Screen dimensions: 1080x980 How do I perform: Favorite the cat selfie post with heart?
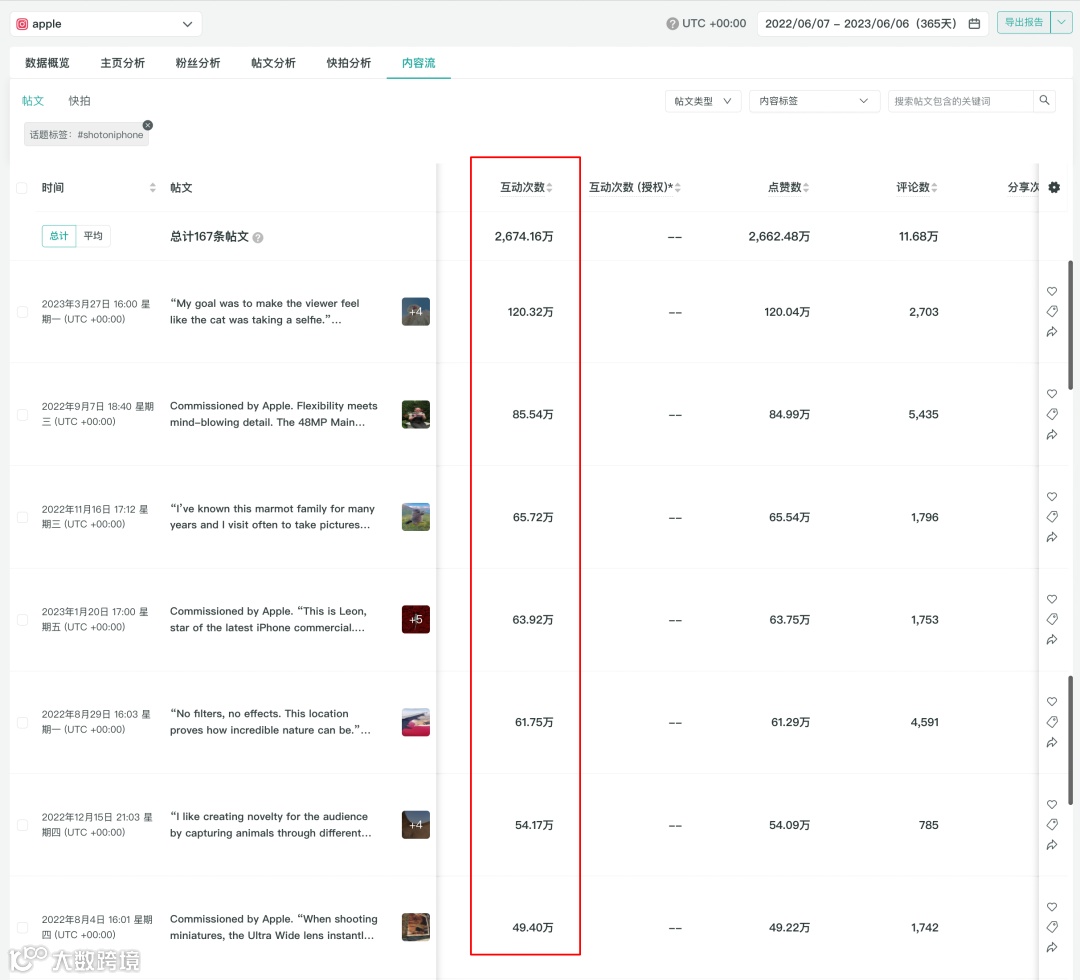tap(1052, 291)
